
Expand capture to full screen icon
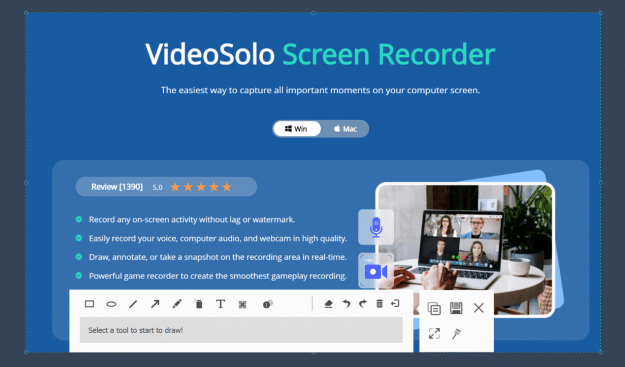[x=434, y=333]
